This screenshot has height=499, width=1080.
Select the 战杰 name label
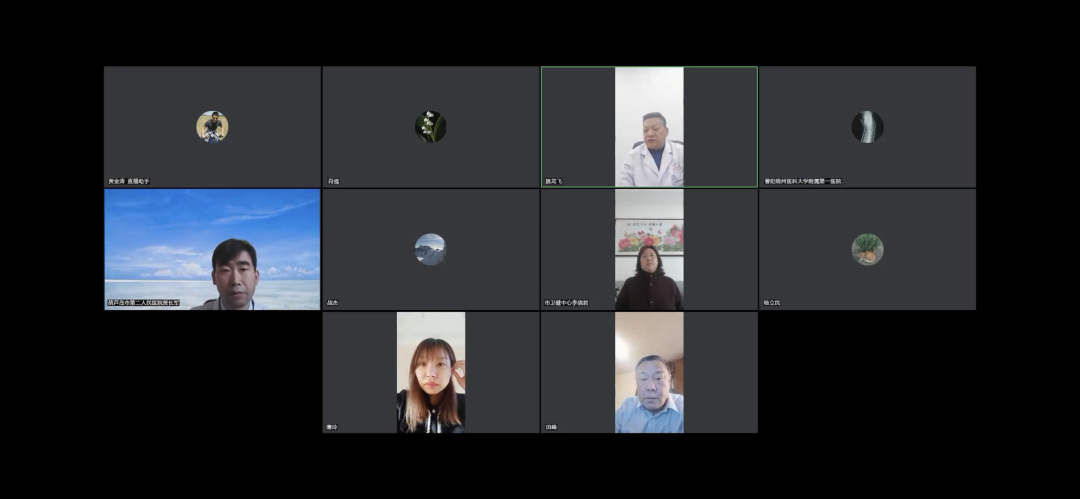pyautogui.click(x=333, y=302)
